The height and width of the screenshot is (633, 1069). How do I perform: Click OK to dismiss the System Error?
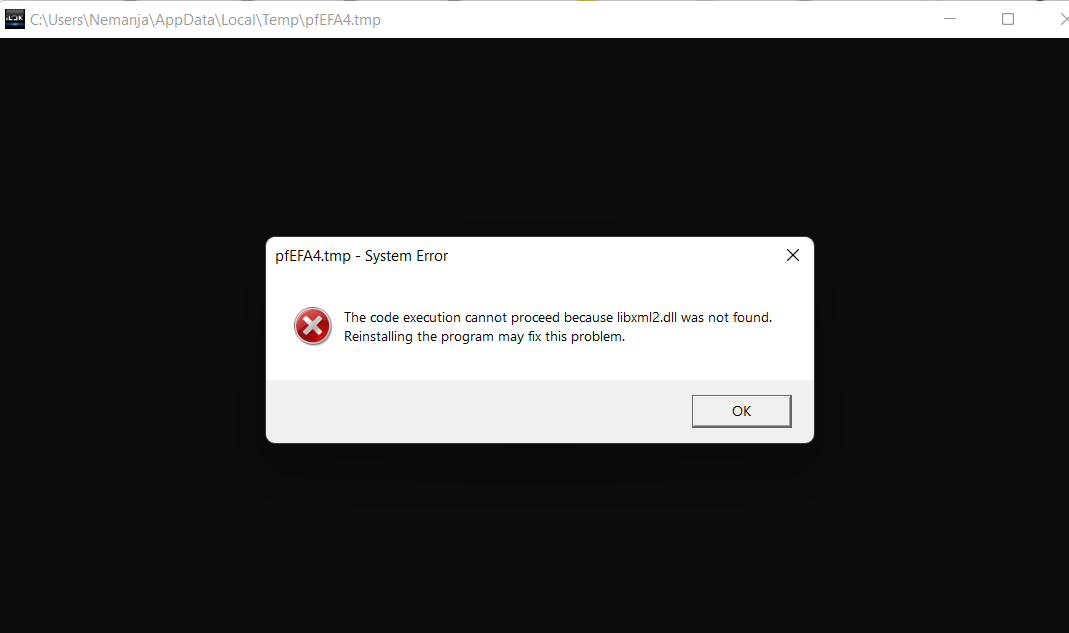(741, 411)
